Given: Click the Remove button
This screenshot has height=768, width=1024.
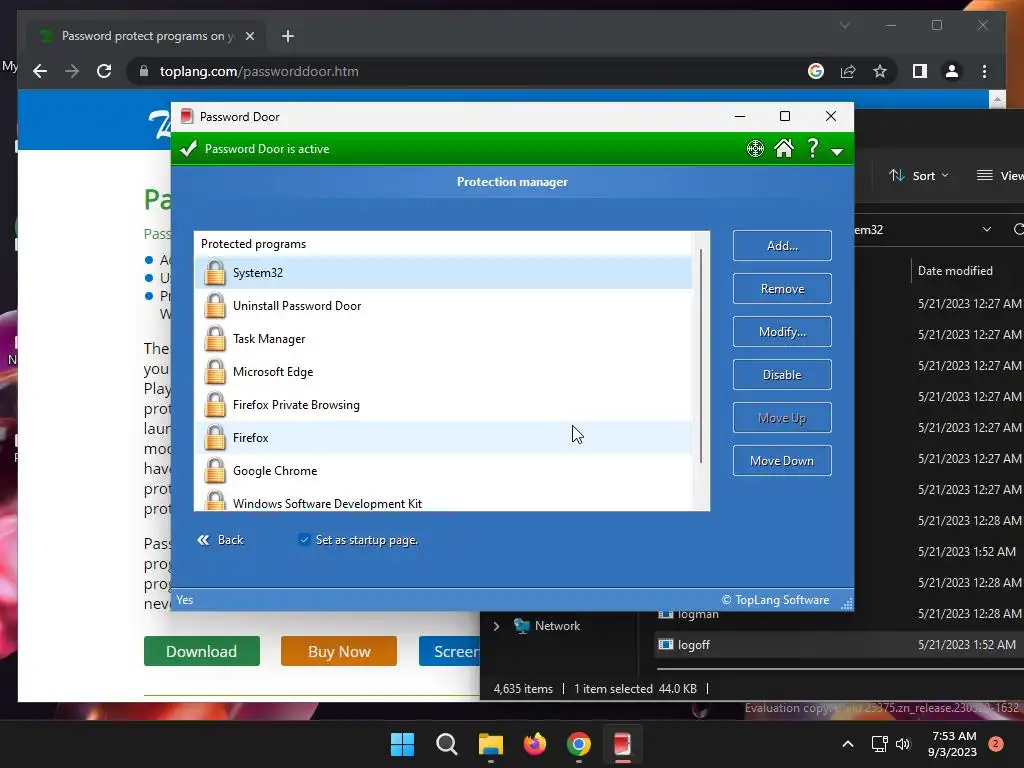Looking at the screenshot, I should click(x=782, y=289).
